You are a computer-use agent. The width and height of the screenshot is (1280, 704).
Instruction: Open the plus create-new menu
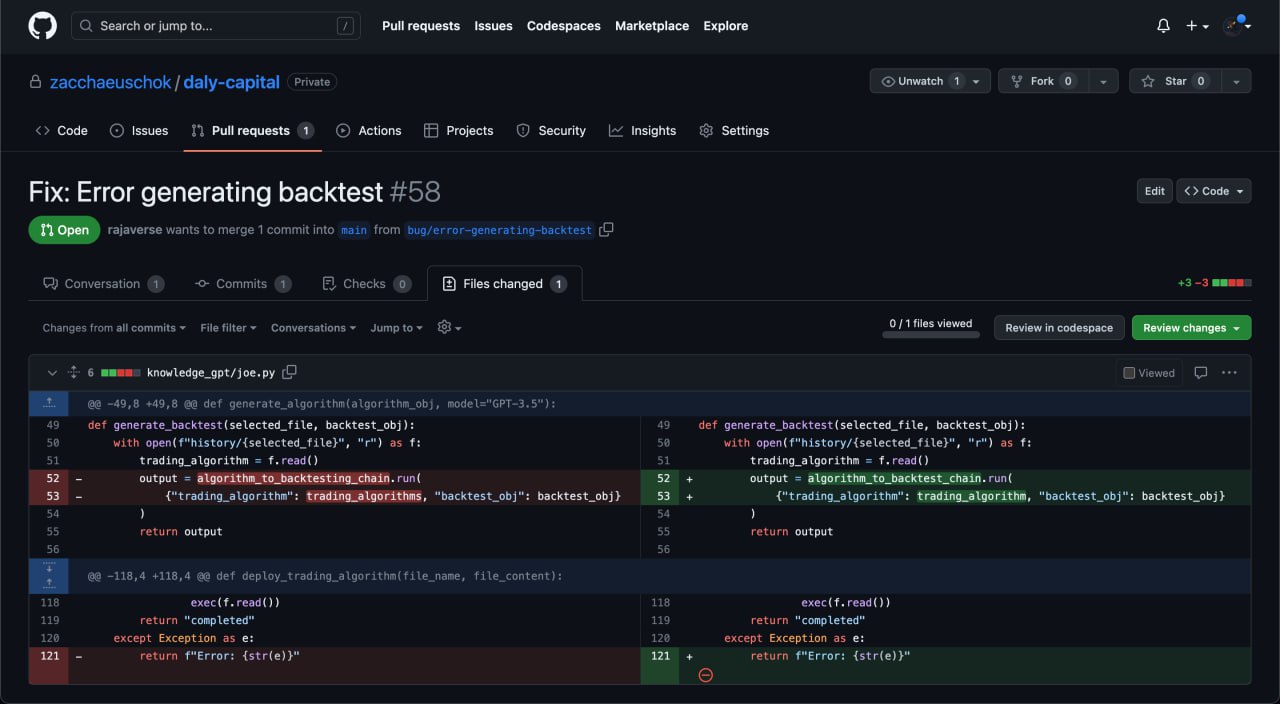(1197, 26)
